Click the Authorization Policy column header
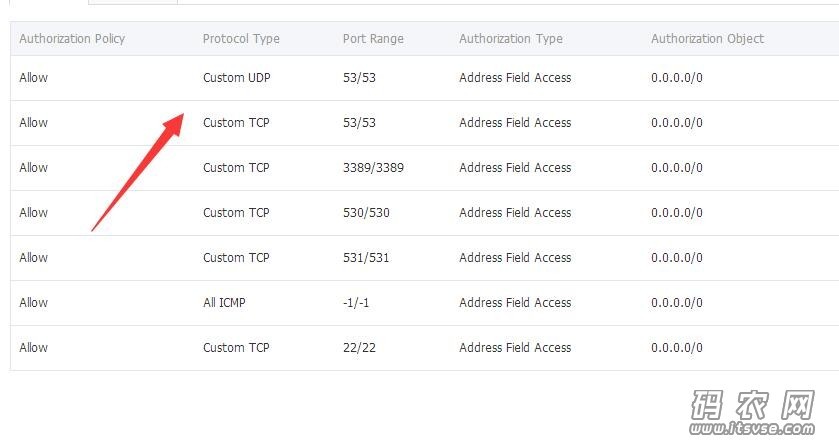This screenshot has width=839, height=440. 72,39
